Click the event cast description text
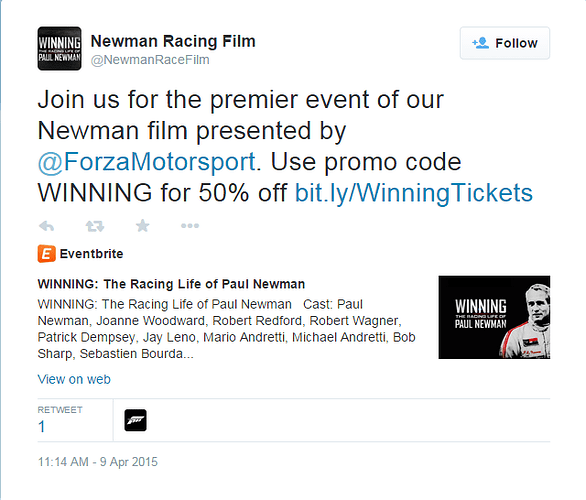Viewport: 586px width, 500px height. click(x=226, y=329)
